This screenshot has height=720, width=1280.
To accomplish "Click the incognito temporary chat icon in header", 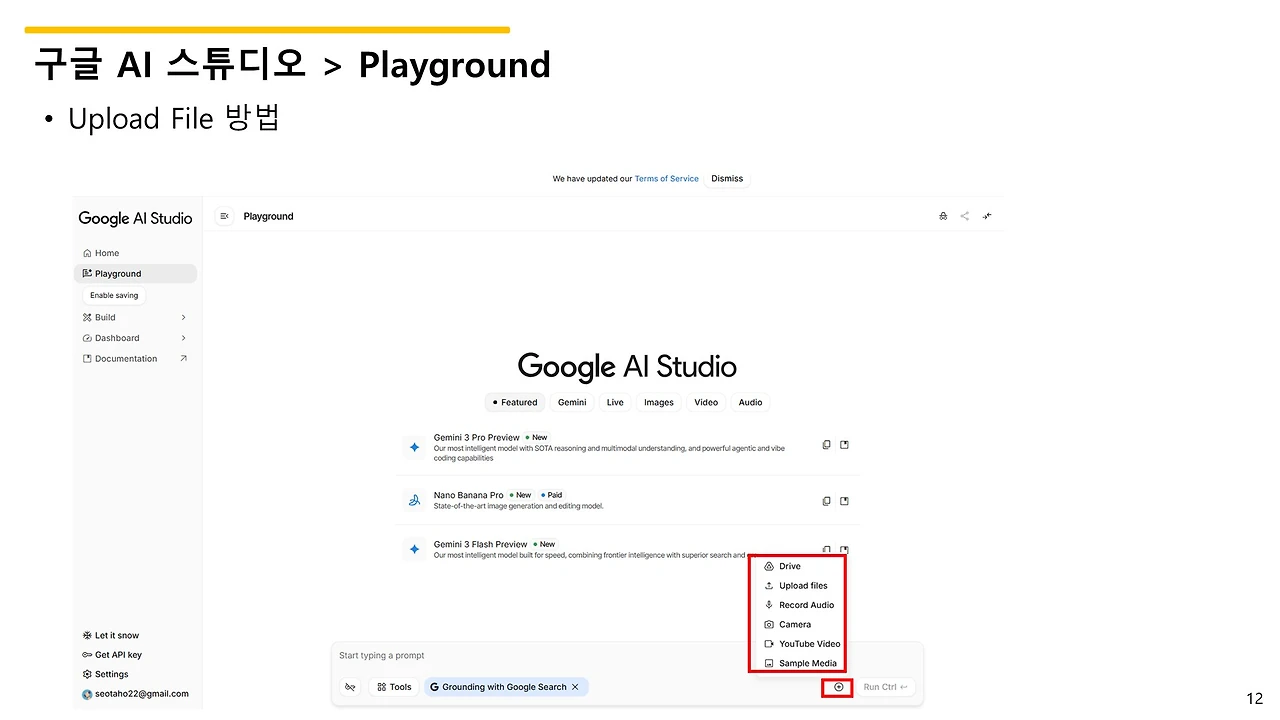I will pyautogui.click(x=943, y=216).
